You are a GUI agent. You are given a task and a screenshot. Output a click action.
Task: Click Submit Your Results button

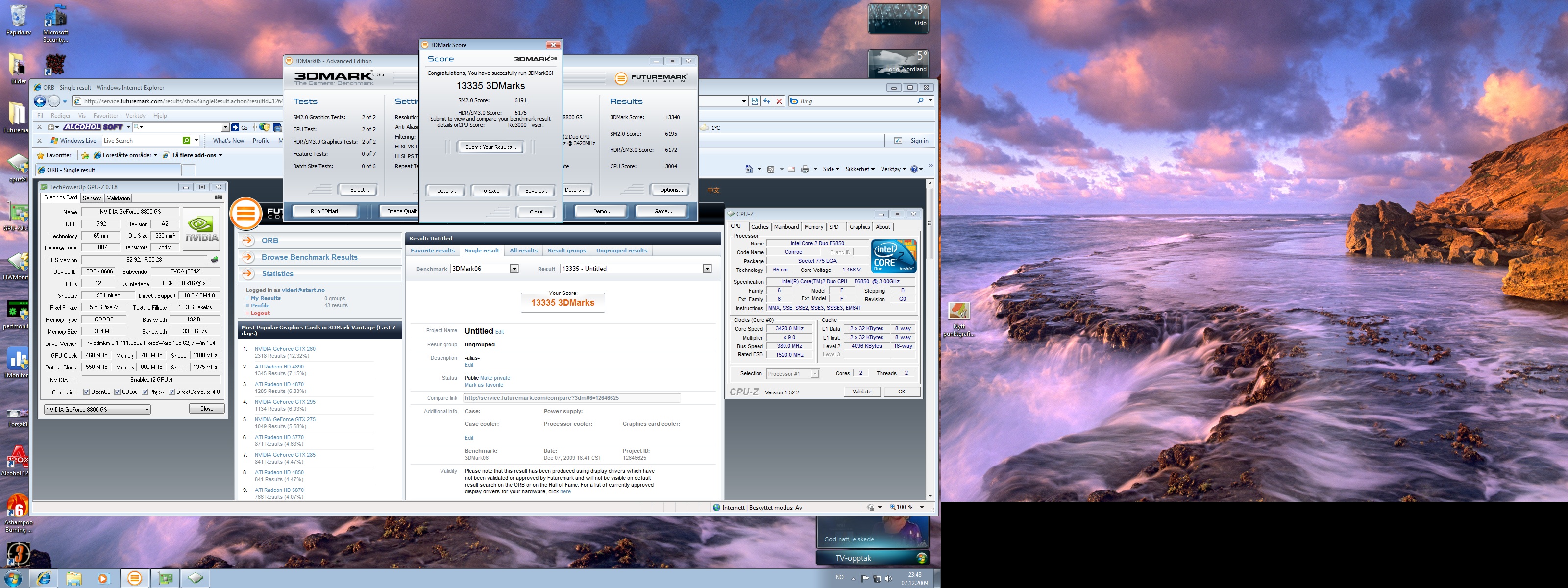click(x=490, y=147)
